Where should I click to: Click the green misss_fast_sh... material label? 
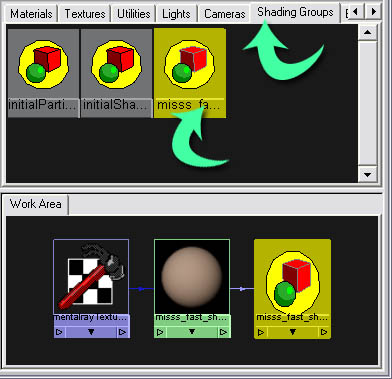(x=191, y=318)
